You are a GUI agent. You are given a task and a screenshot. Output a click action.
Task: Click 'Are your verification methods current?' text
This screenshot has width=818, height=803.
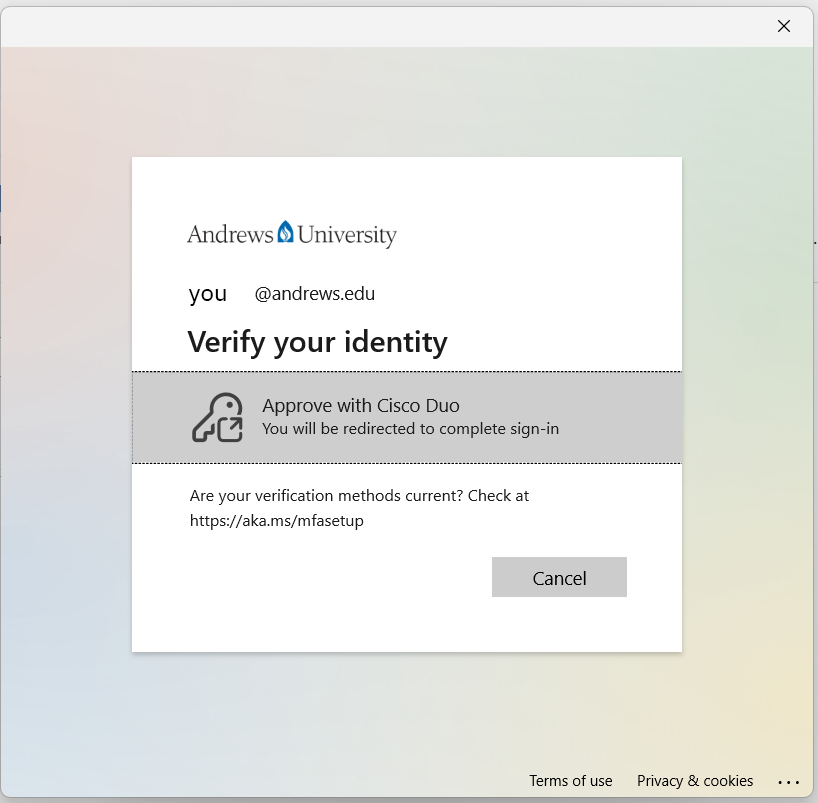(x=326, y=496)
